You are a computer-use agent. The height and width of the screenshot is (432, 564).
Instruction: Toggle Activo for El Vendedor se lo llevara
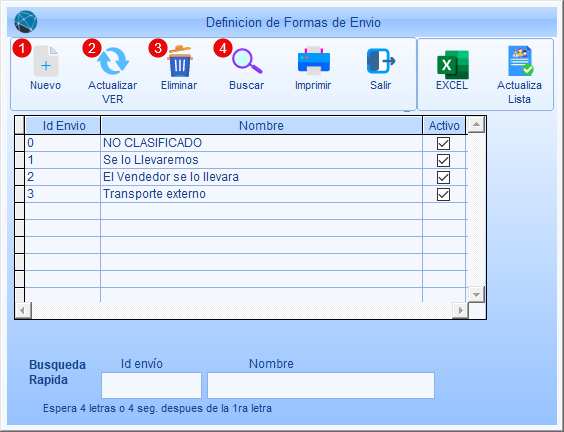[443, 177]
